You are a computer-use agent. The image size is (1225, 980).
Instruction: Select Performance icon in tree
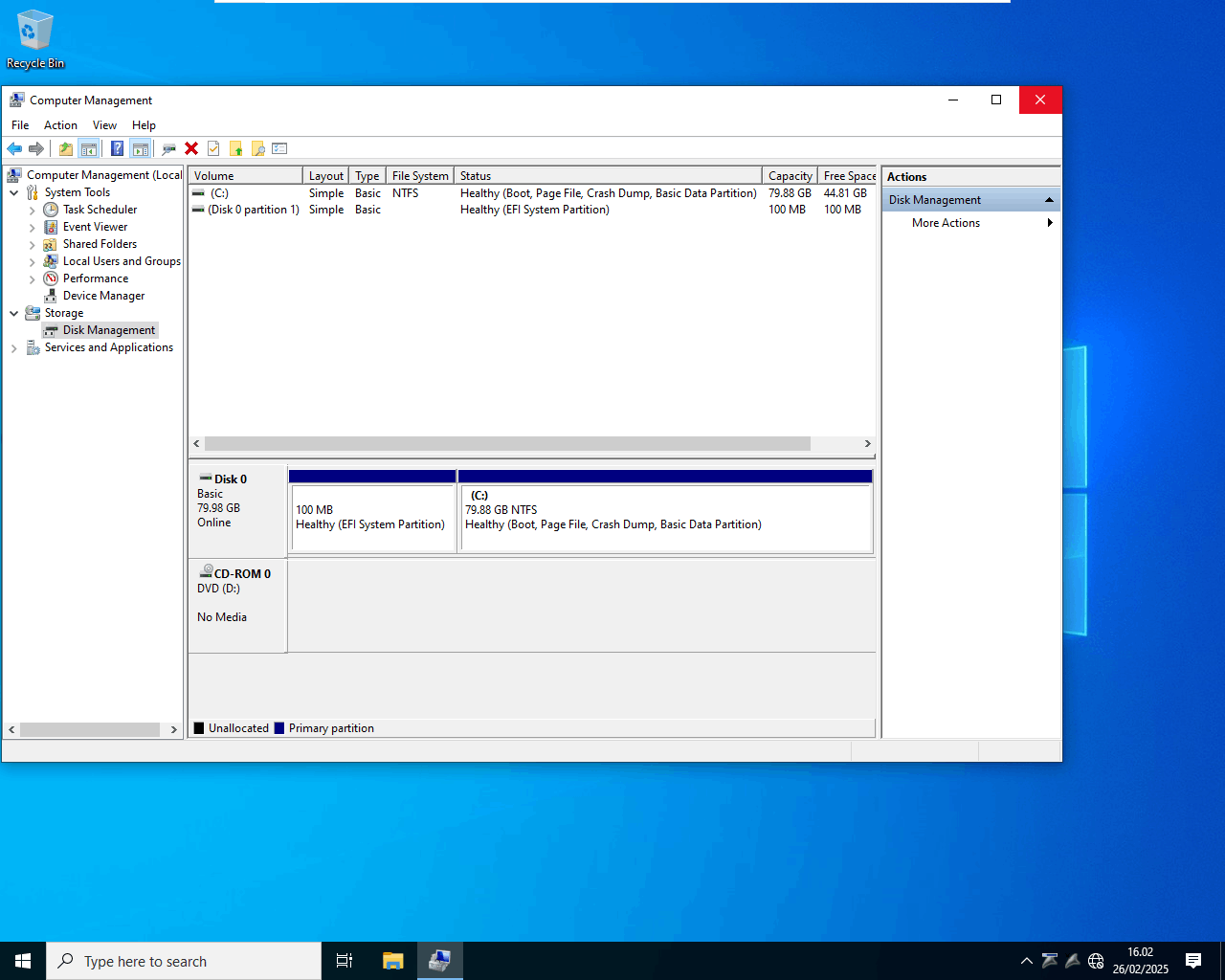[51, 278]
